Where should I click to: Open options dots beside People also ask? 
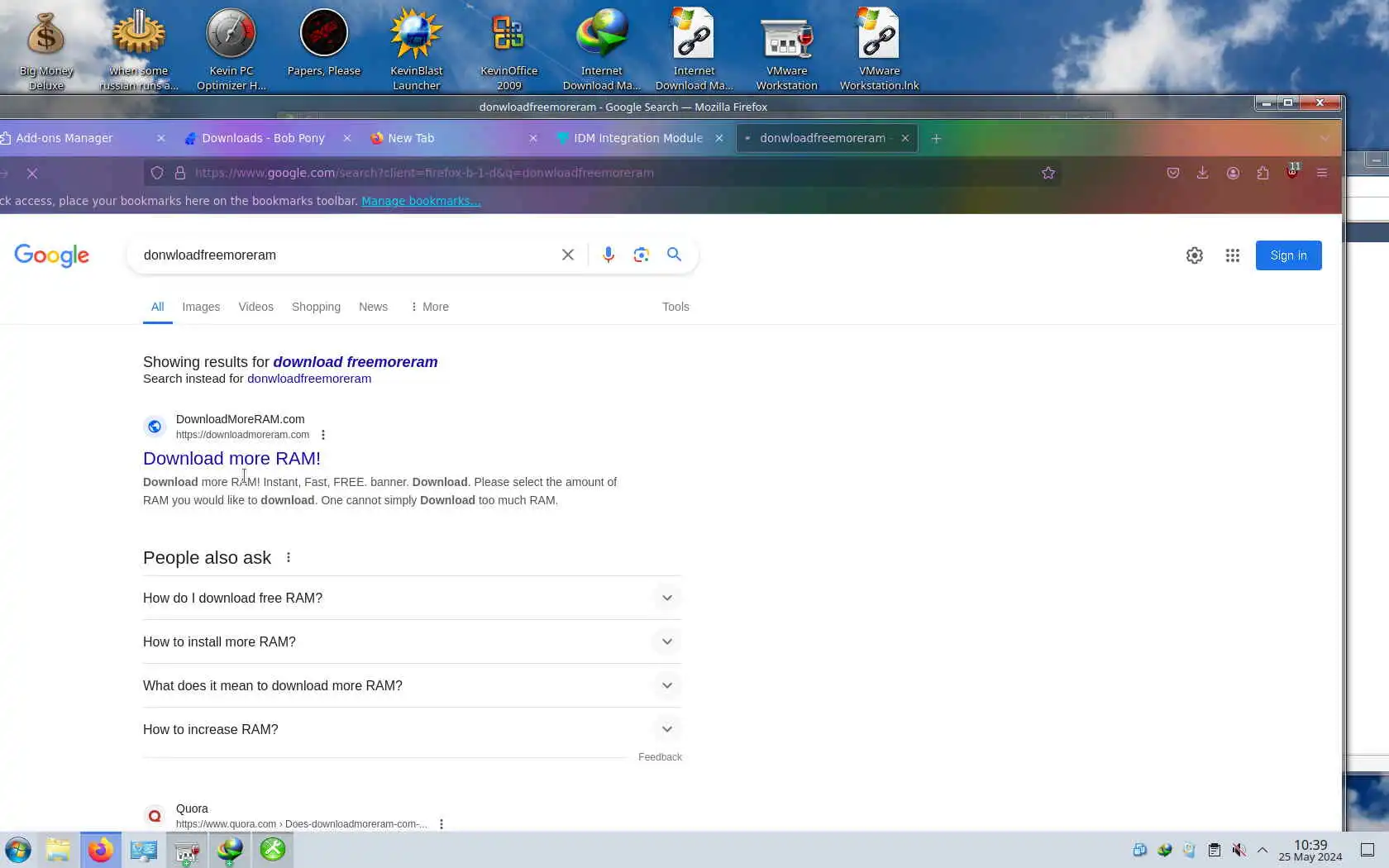click(289, 557)
